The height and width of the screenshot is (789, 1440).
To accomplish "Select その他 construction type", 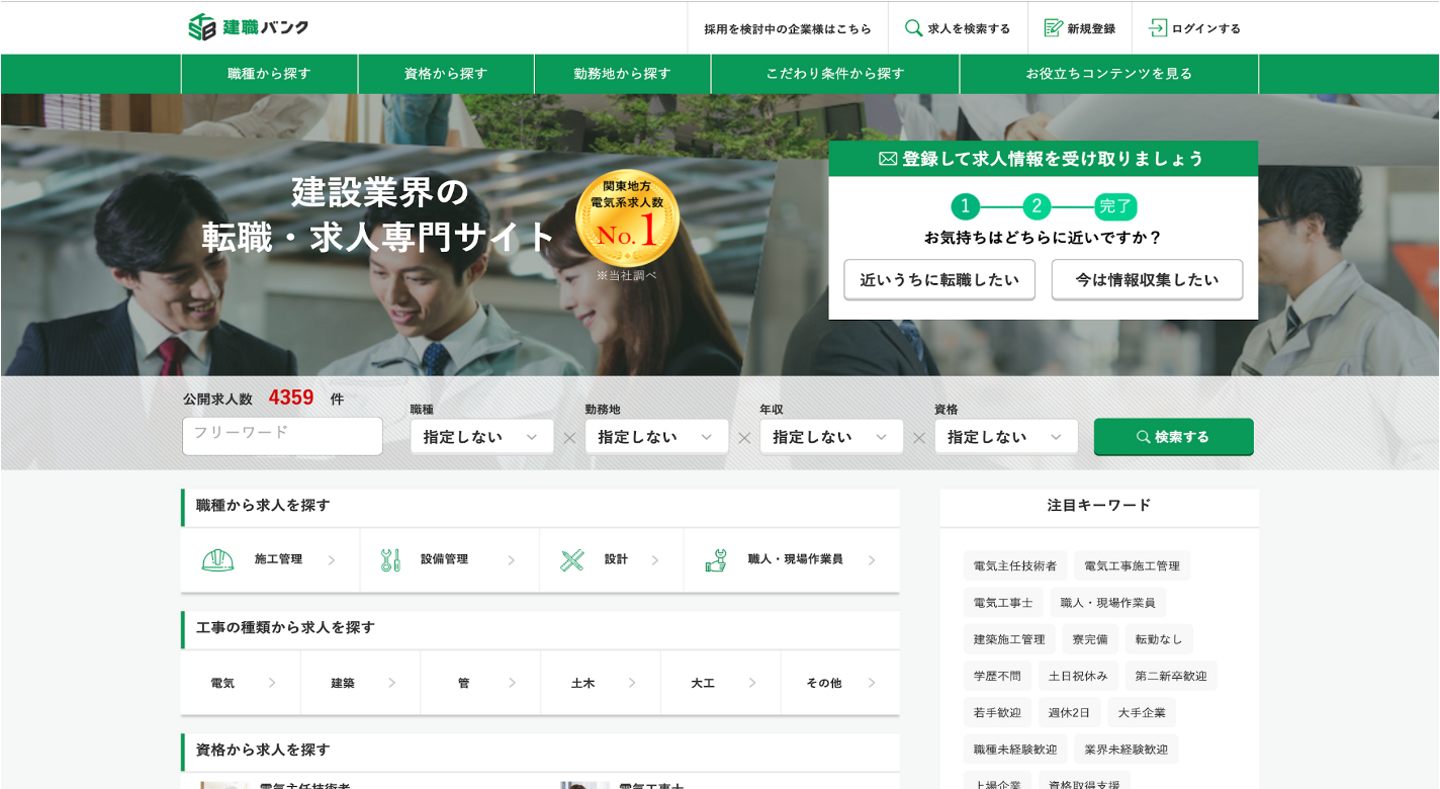I will click(x=840, y=683).
